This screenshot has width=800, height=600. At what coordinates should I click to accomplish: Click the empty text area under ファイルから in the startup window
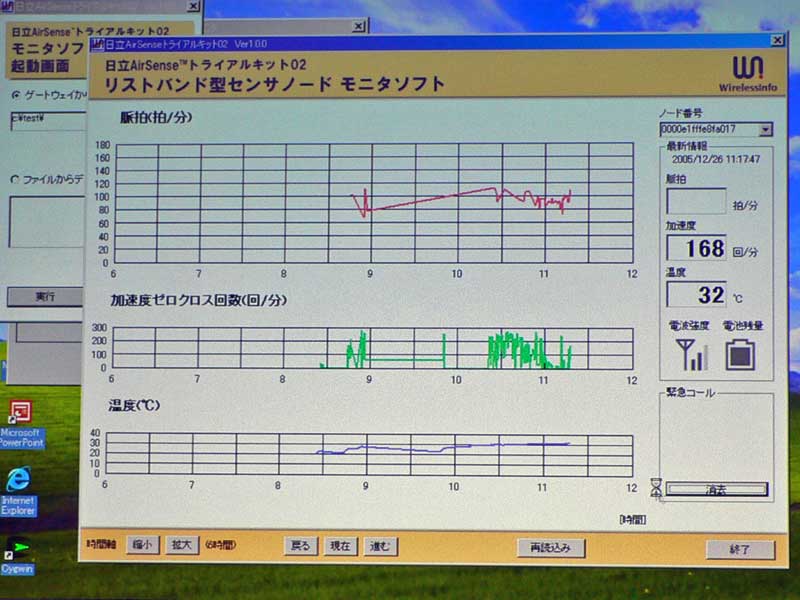coord(47,222)
